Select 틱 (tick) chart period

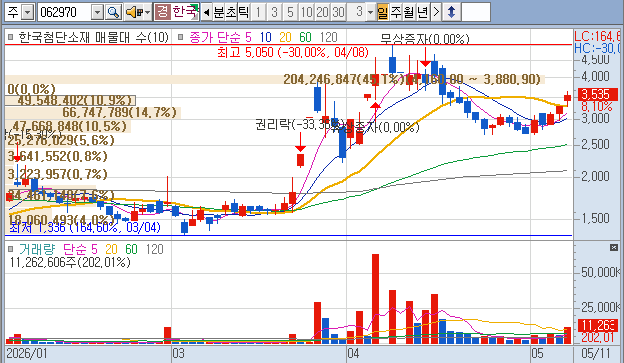244,12
